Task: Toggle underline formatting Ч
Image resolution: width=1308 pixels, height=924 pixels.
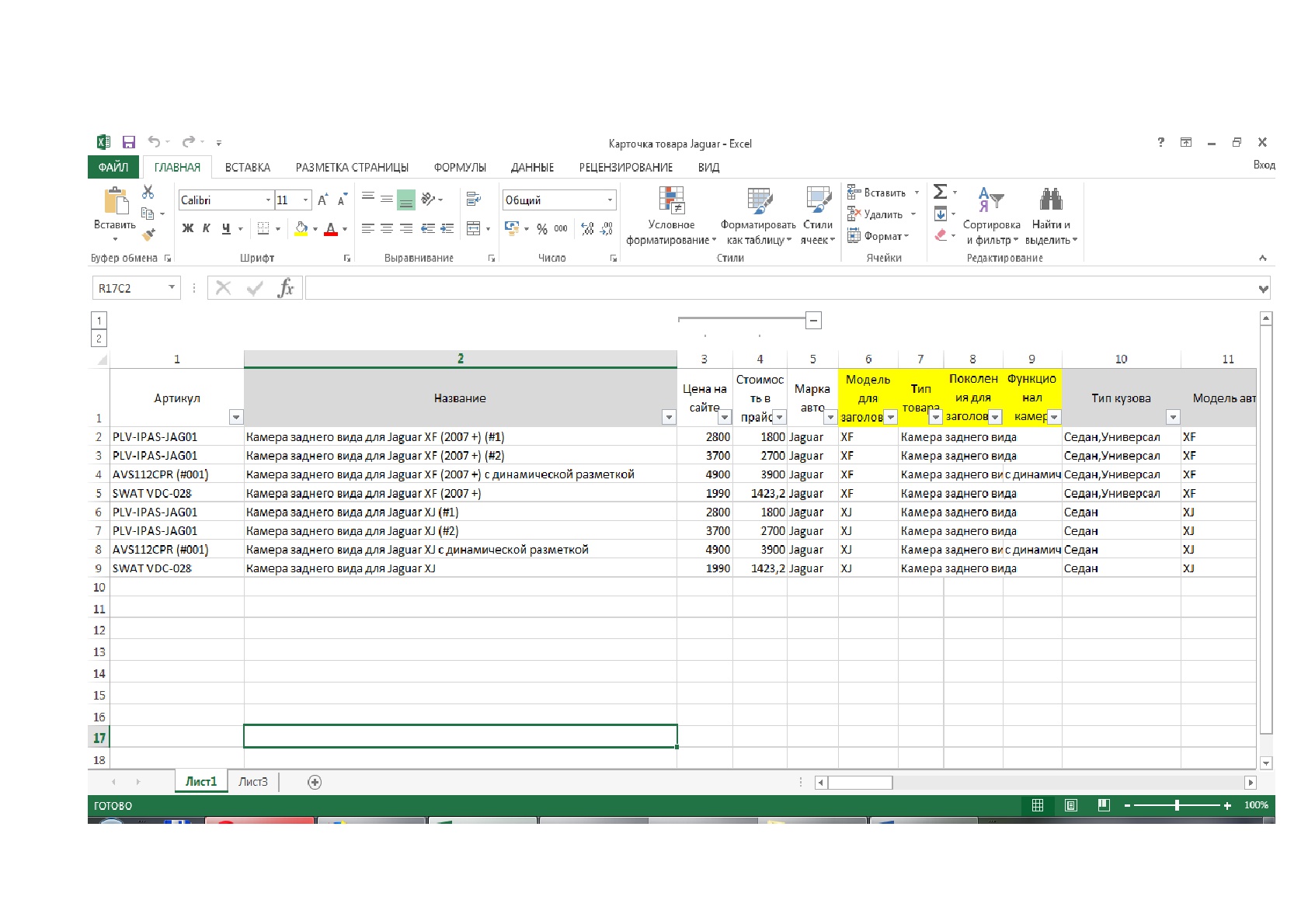Action: click(x=226, y=228)
